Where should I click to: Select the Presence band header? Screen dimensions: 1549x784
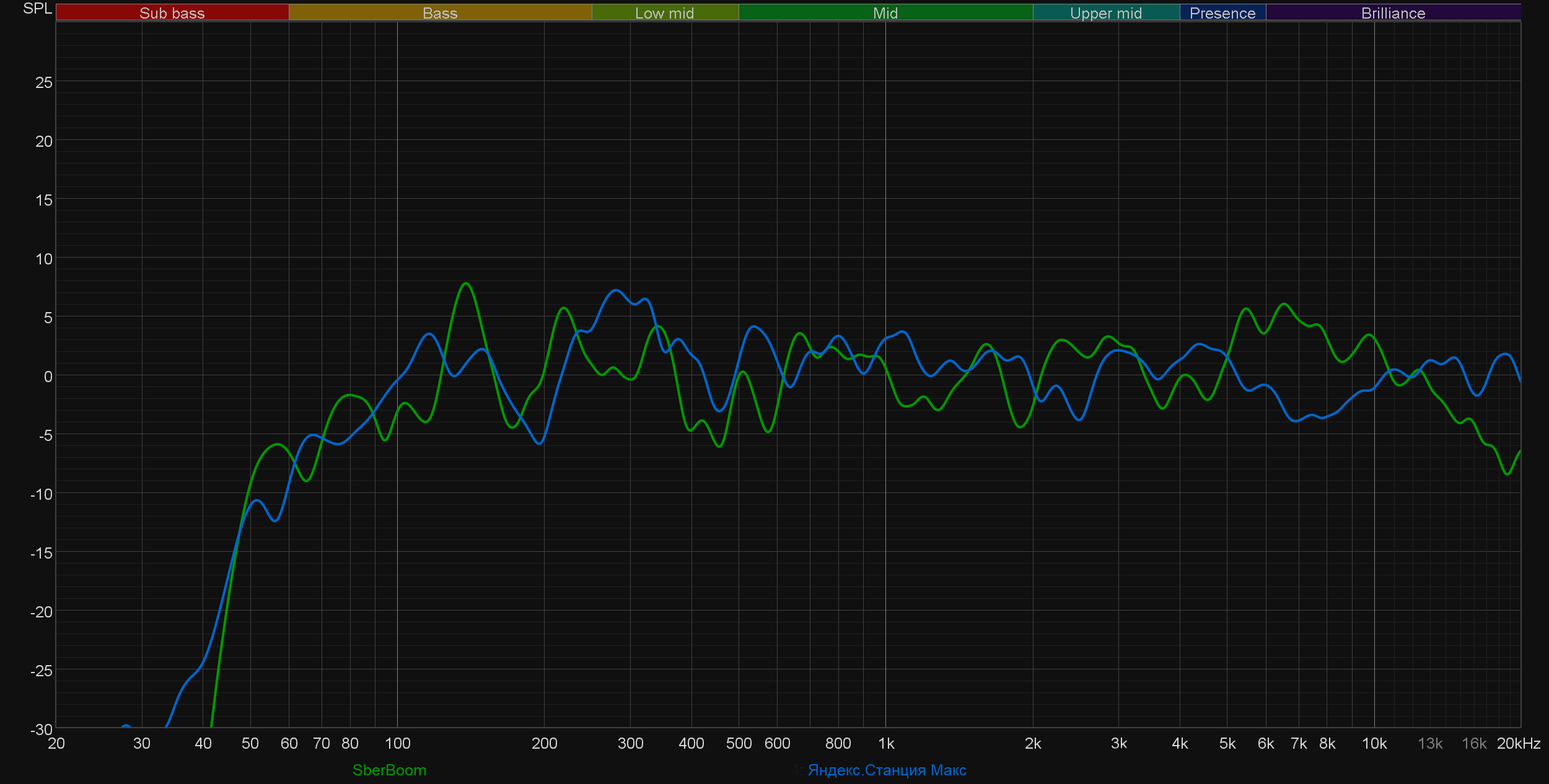point(1222,13)
